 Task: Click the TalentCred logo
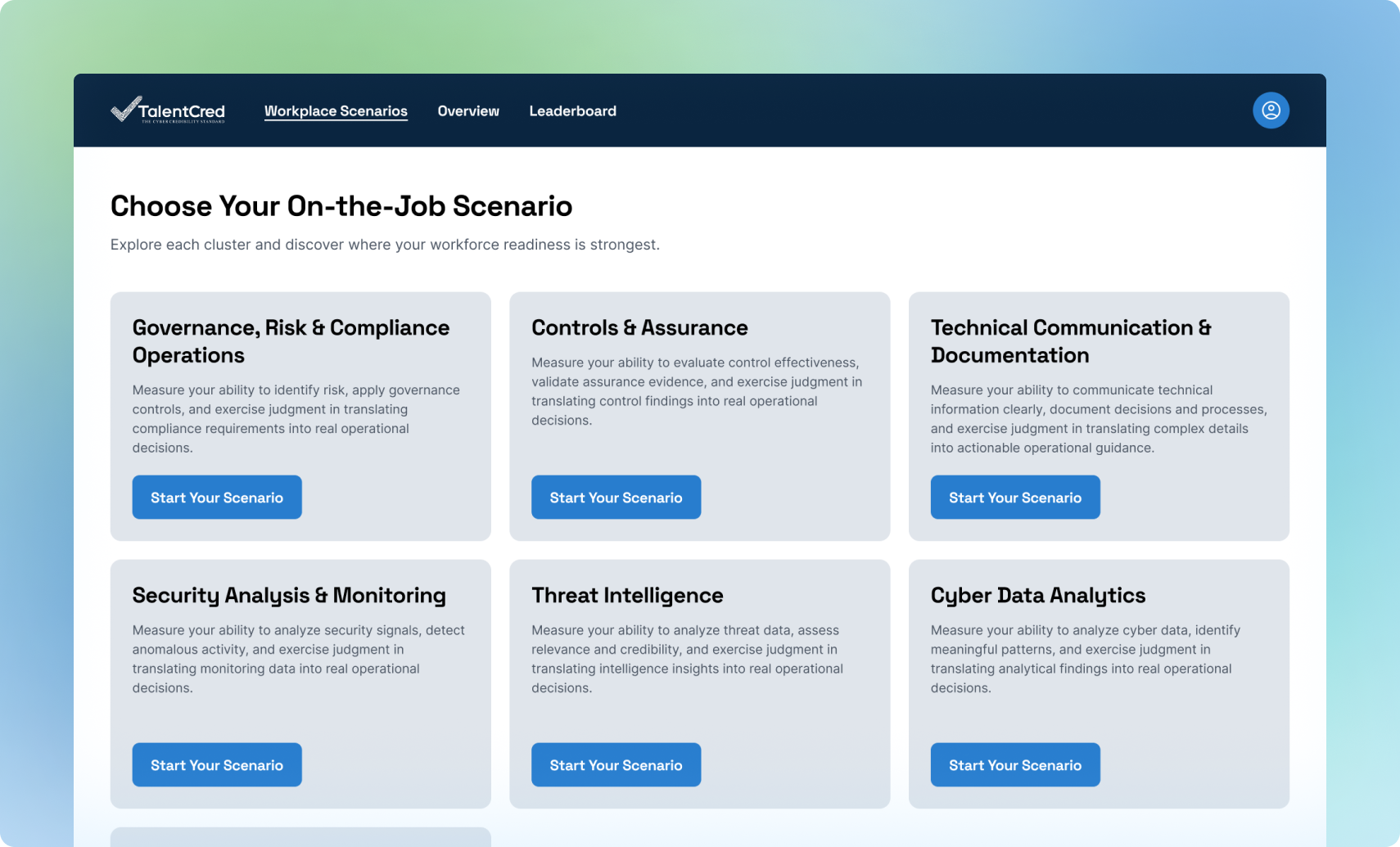coord(168,110)
